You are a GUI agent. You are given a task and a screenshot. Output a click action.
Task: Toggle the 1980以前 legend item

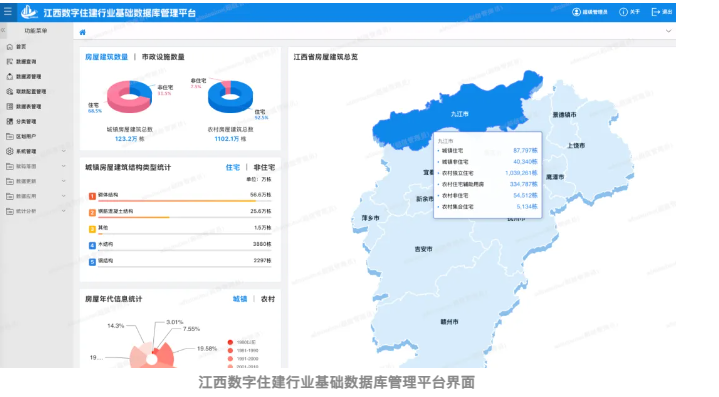(242, 342)
